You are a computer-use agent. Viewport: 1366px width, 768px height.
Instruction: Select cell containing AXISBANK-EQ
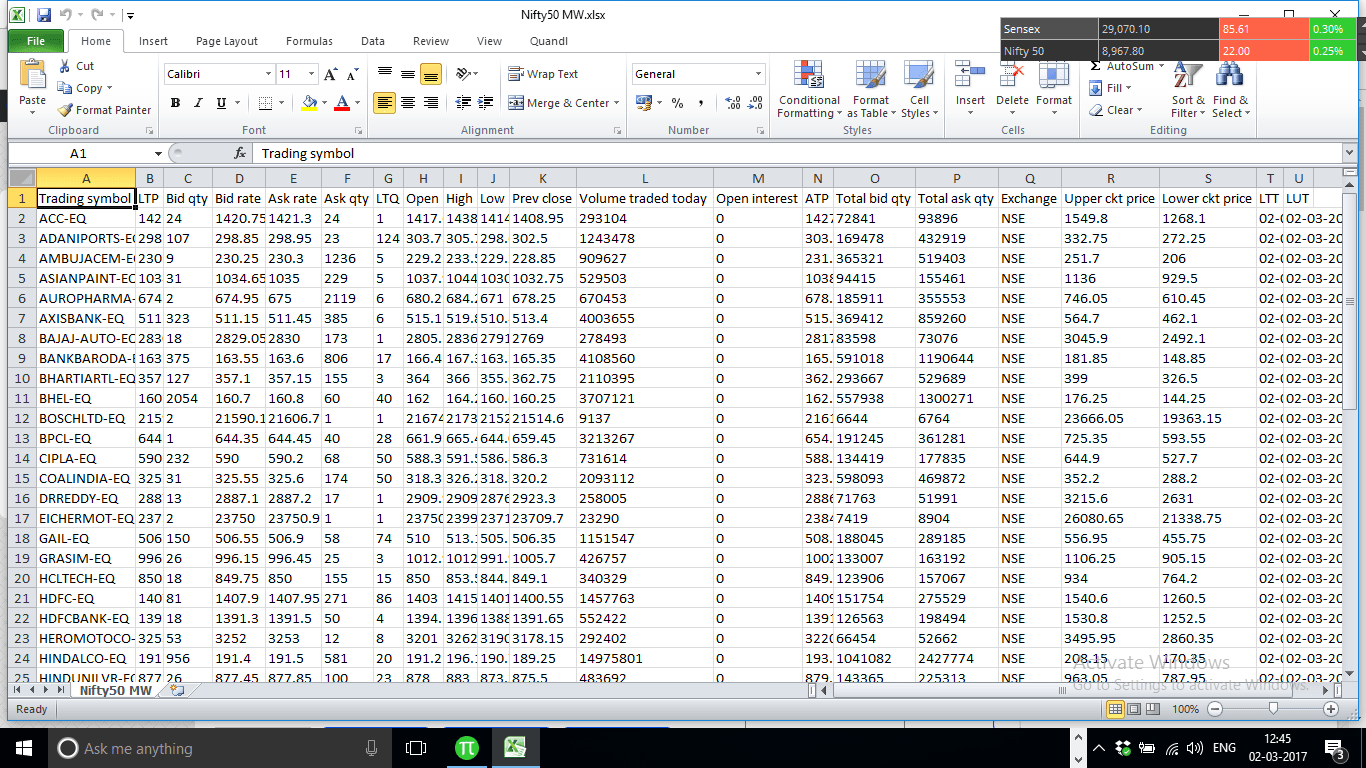pyautogui.click(x=86, y=318)
